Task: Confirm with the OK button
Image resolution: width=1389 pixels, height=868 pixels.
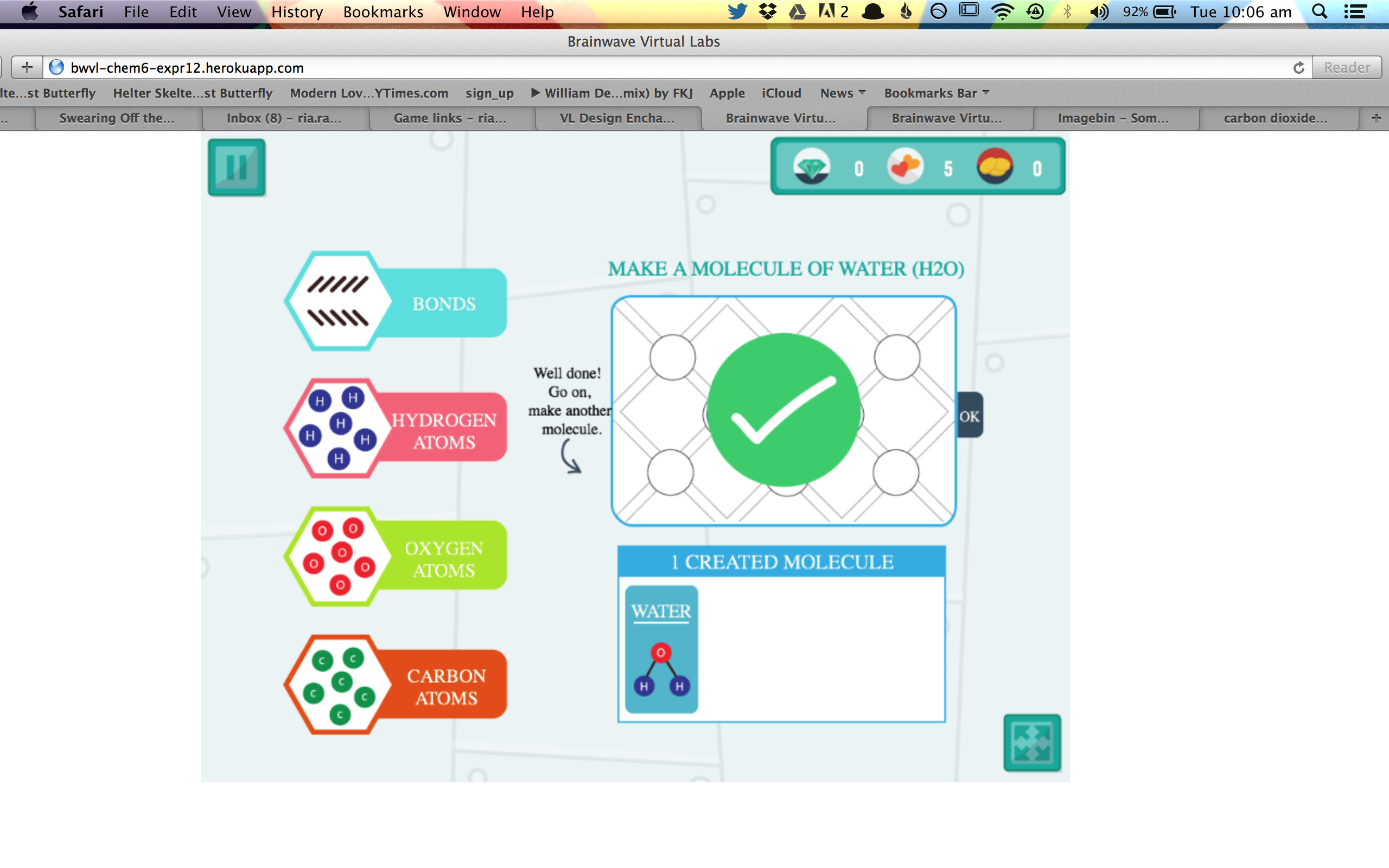Action: pyautogui.click(x=970, y=416)
